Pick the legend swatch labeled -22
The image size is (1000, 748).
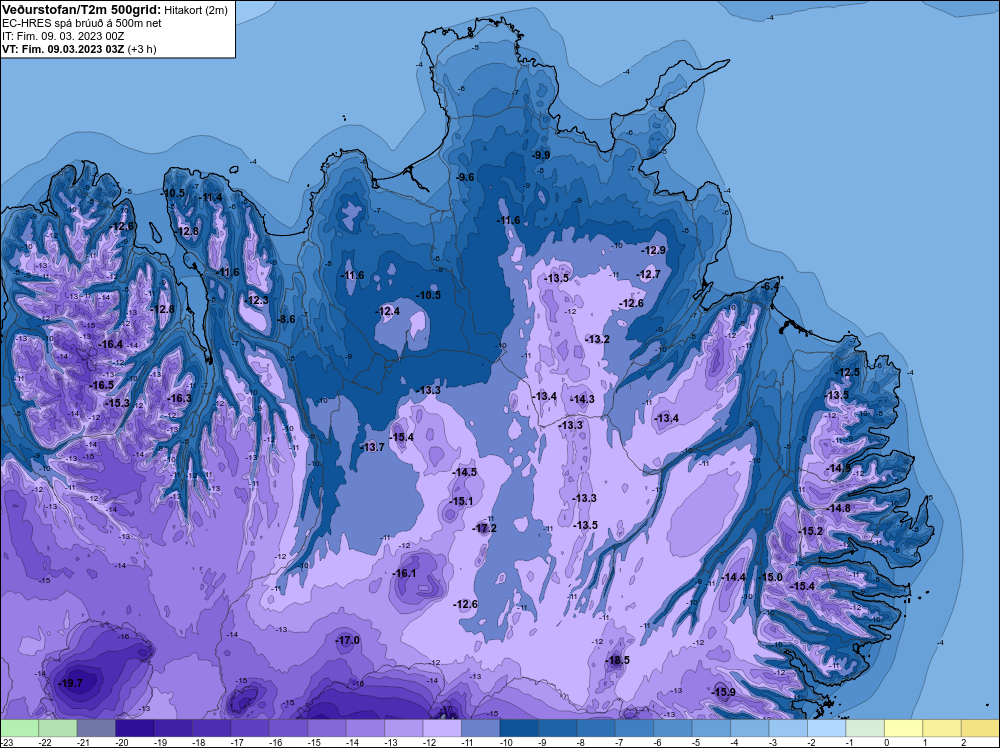pyautogui.click(x=57, y=728)
